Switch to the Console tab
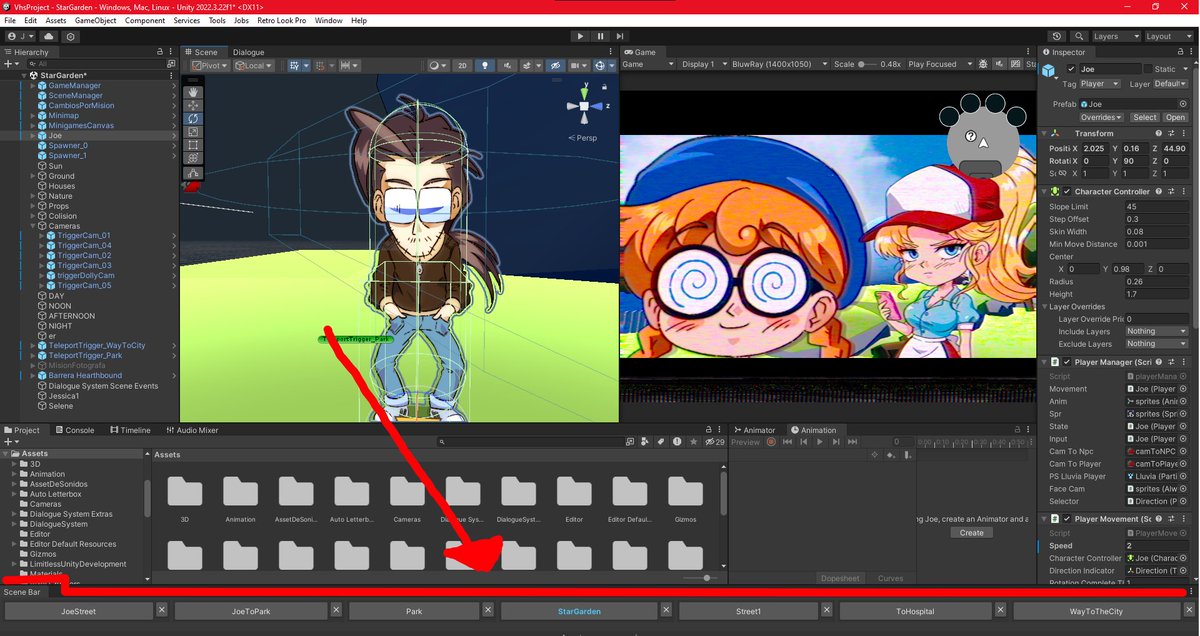 (x=74, y=430)
